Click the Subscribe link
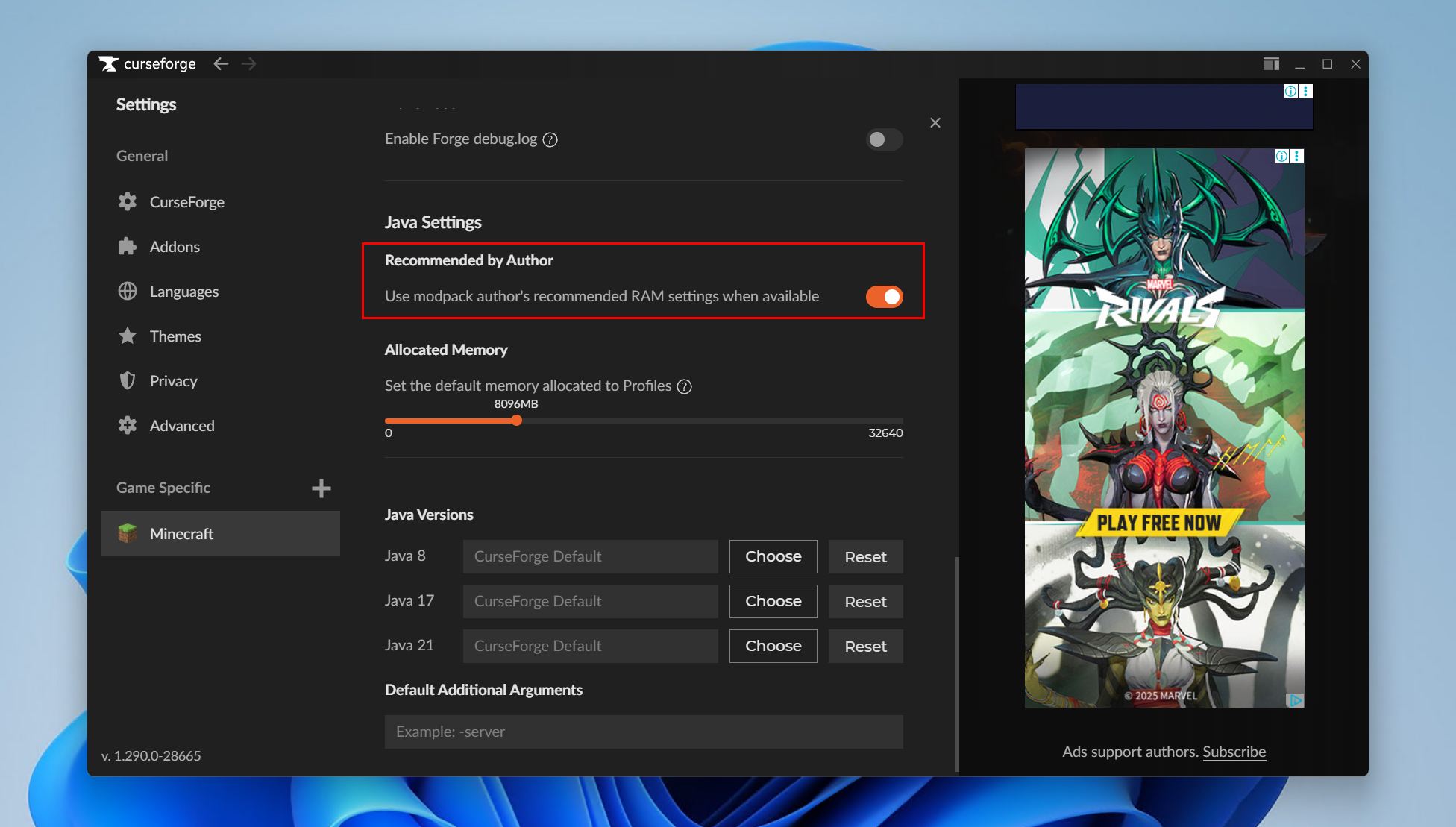Screen dimensions: 1456x827 pos(1234,752)
